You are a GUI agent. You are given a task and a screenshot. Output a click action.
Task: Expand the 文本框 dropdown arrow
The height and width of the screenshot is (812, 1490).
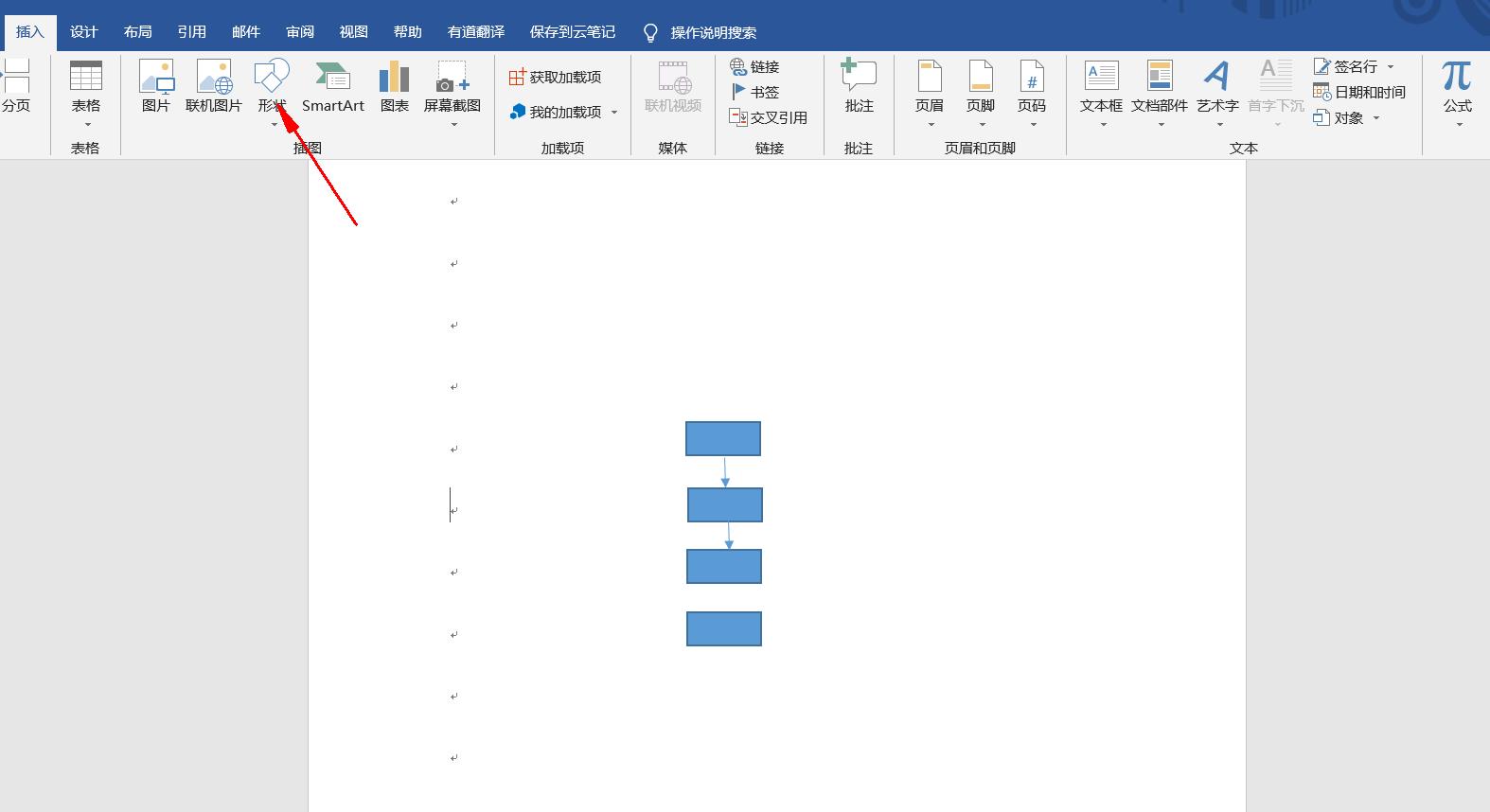[x=1103, y=125]
